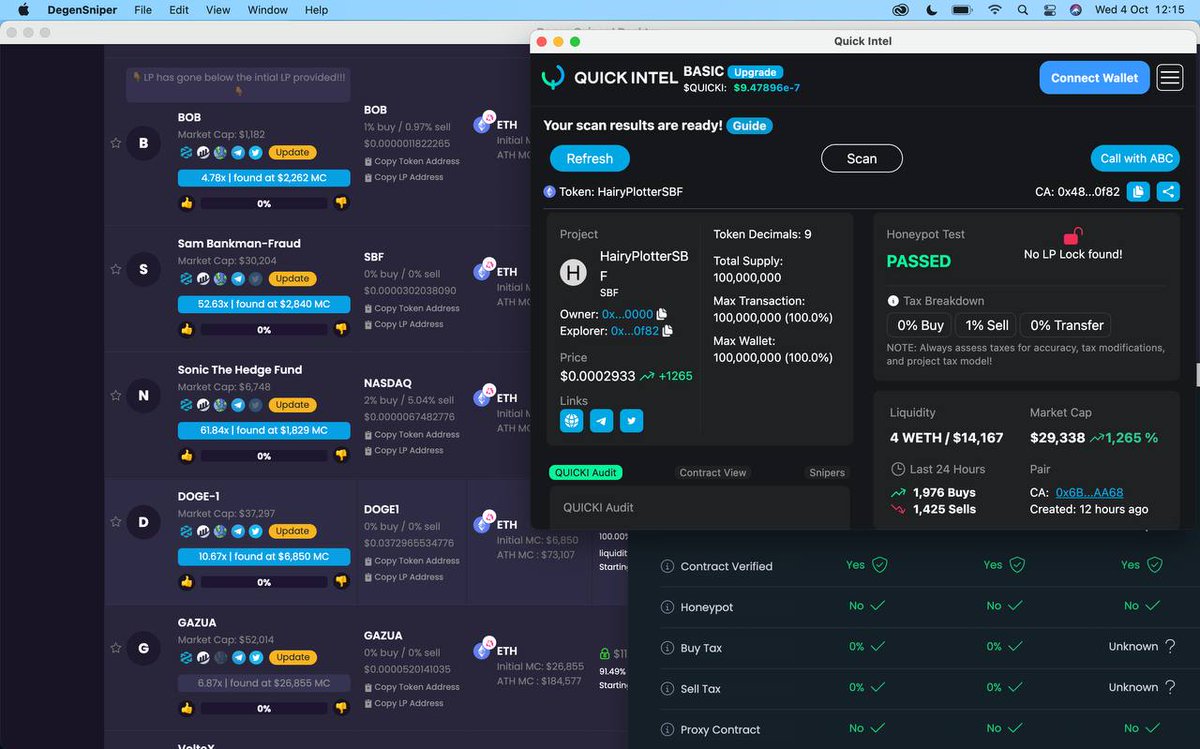1200x749 pixels.
Task: Click Connect Wallet
Action: click(x=1094, y=78)
